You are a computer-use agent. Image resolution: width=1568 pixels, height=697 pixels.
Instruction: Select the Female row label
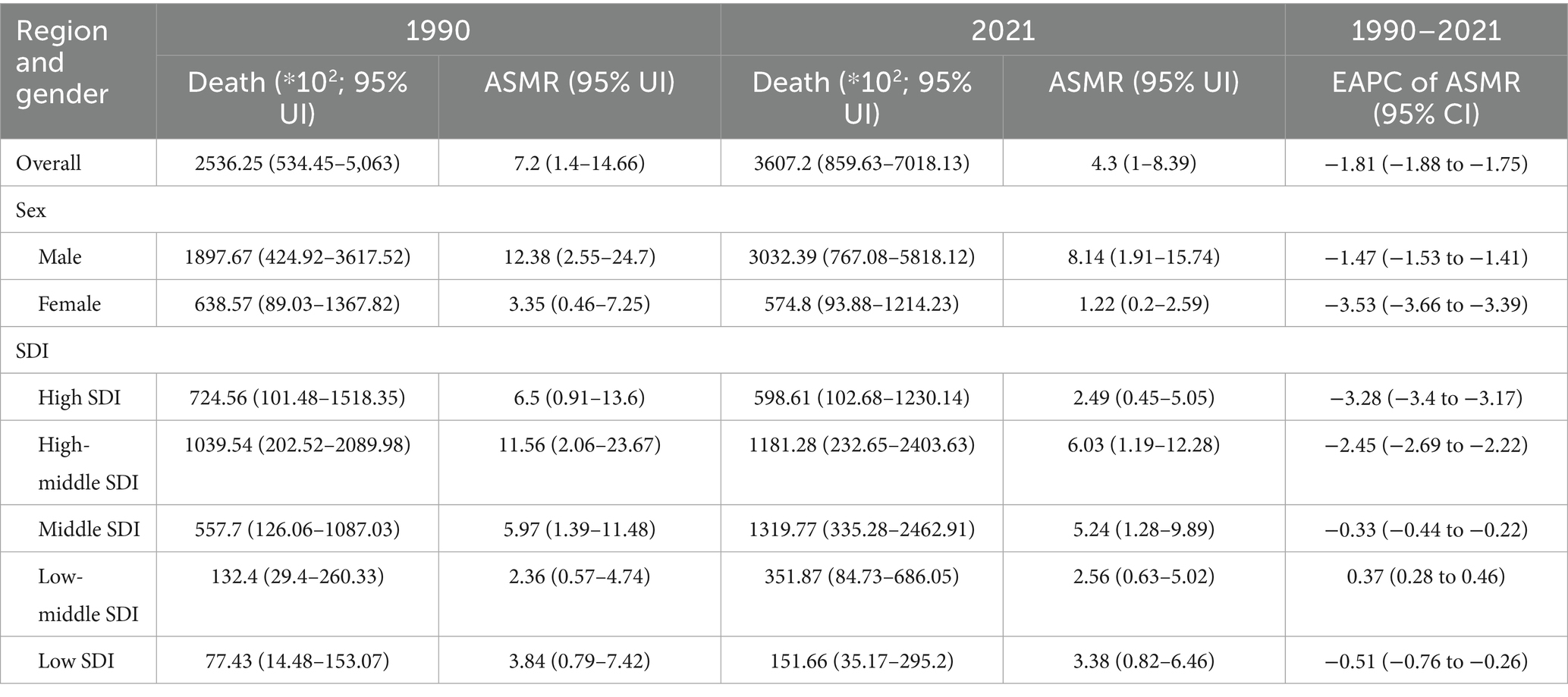[70, 304]
